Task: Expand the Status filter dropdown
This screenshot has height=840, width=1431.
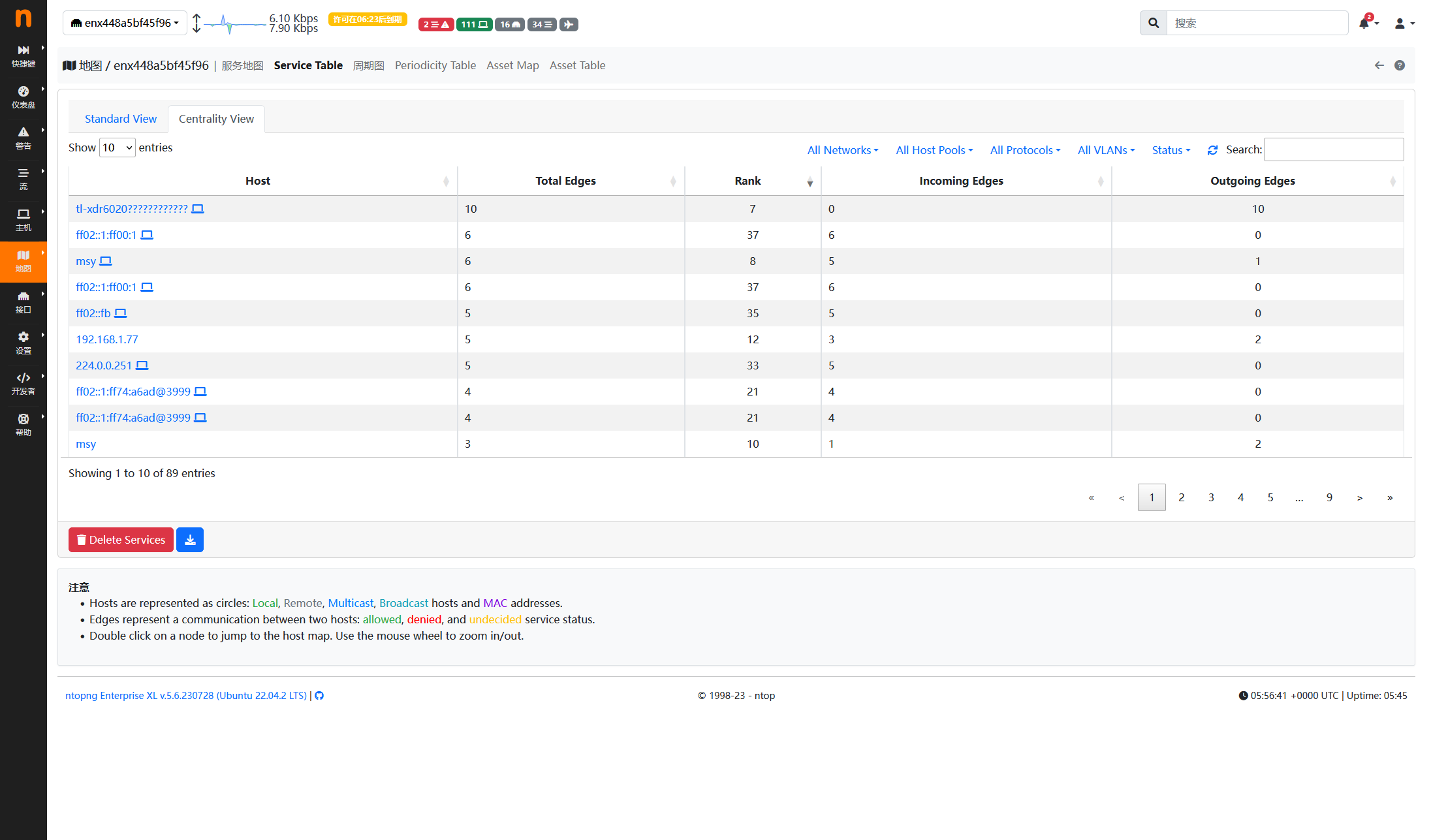Action: click(1171, 150)
